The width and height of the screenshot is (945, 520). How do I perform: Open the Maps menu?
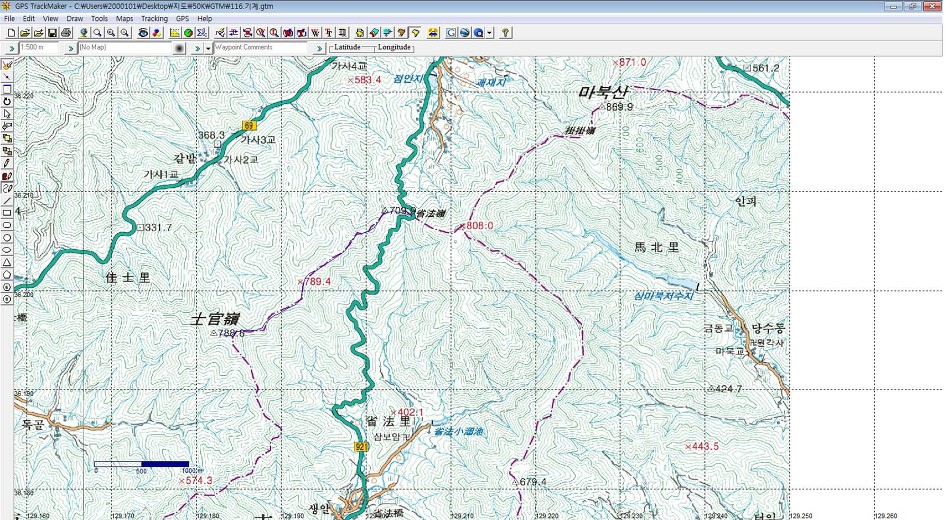[x=124, y=19]
